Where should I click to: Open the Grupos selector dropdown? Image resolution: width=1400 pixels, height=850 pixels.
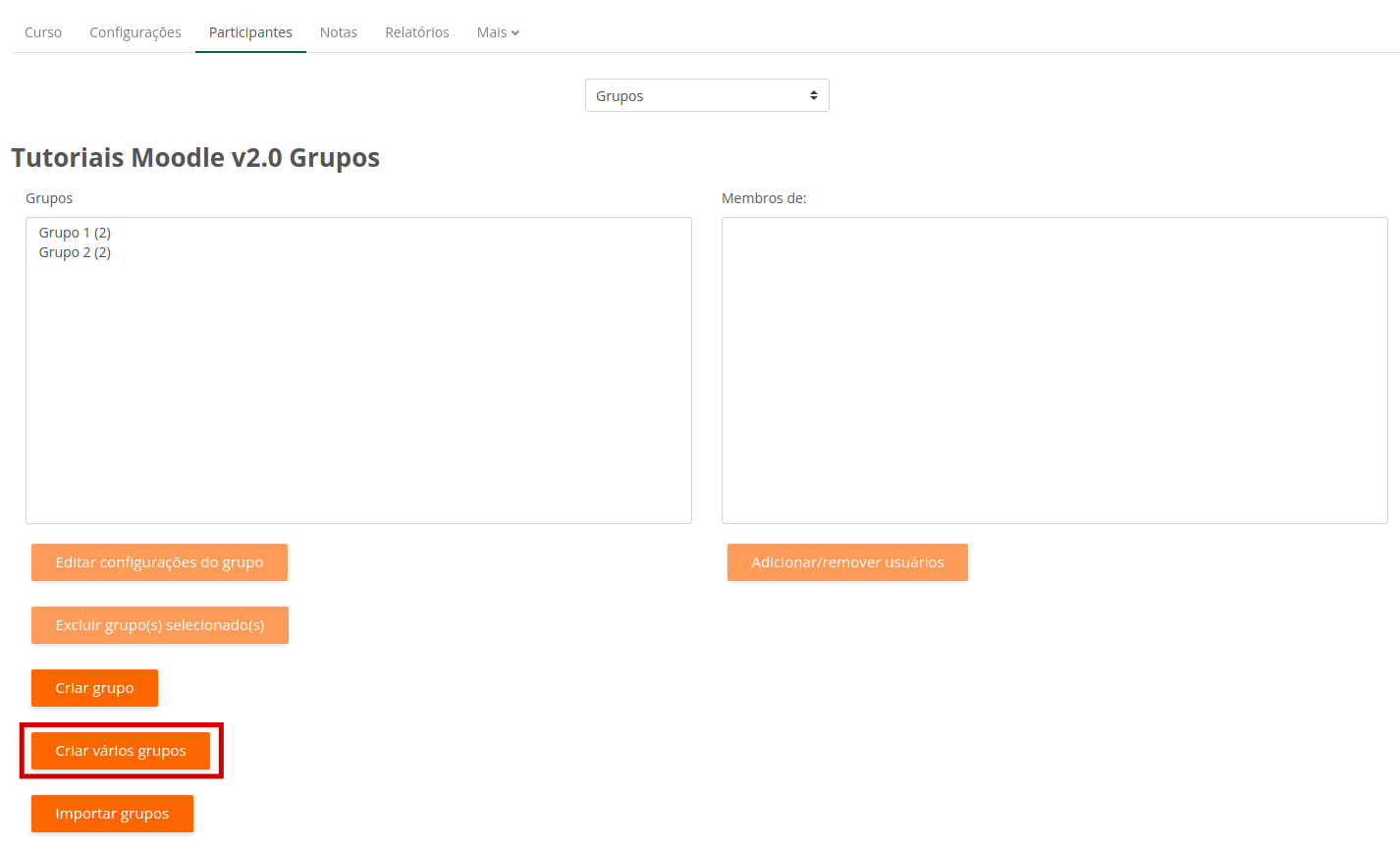[707, 95]
